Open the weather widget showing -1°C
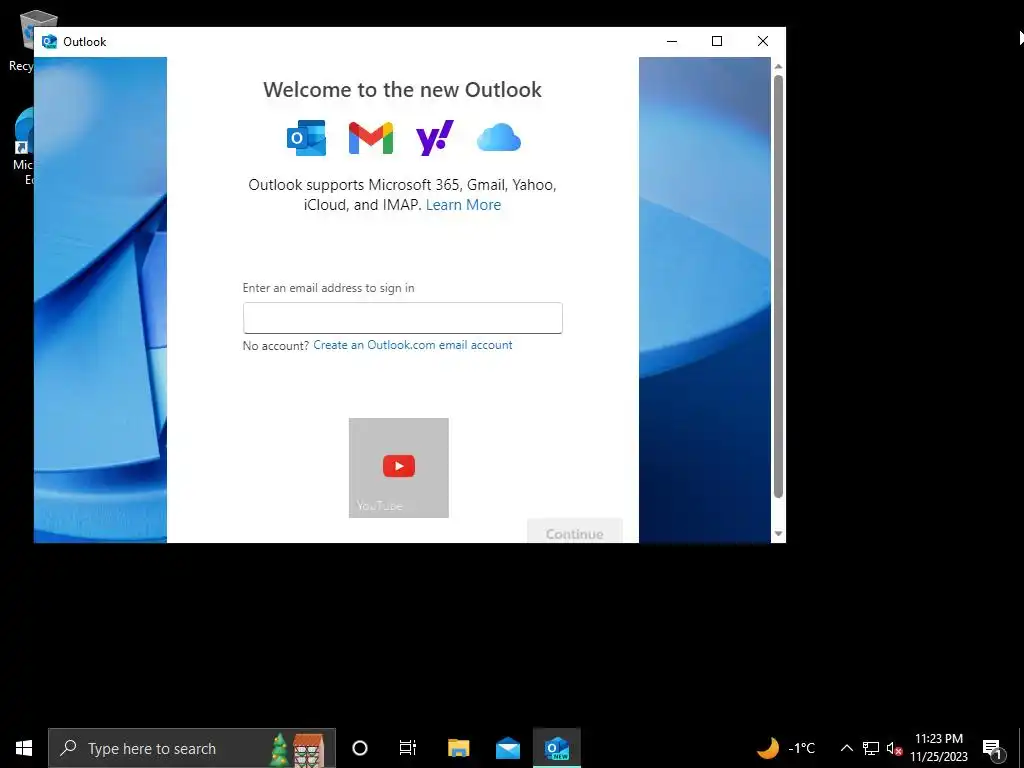The height and width of the screenshot is (768, 1024). (786, 748)
